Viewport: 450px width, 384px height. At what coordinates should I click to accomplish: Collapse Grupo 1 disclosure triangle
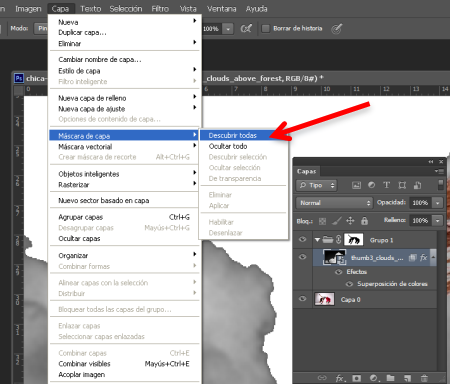pos(317,240)
